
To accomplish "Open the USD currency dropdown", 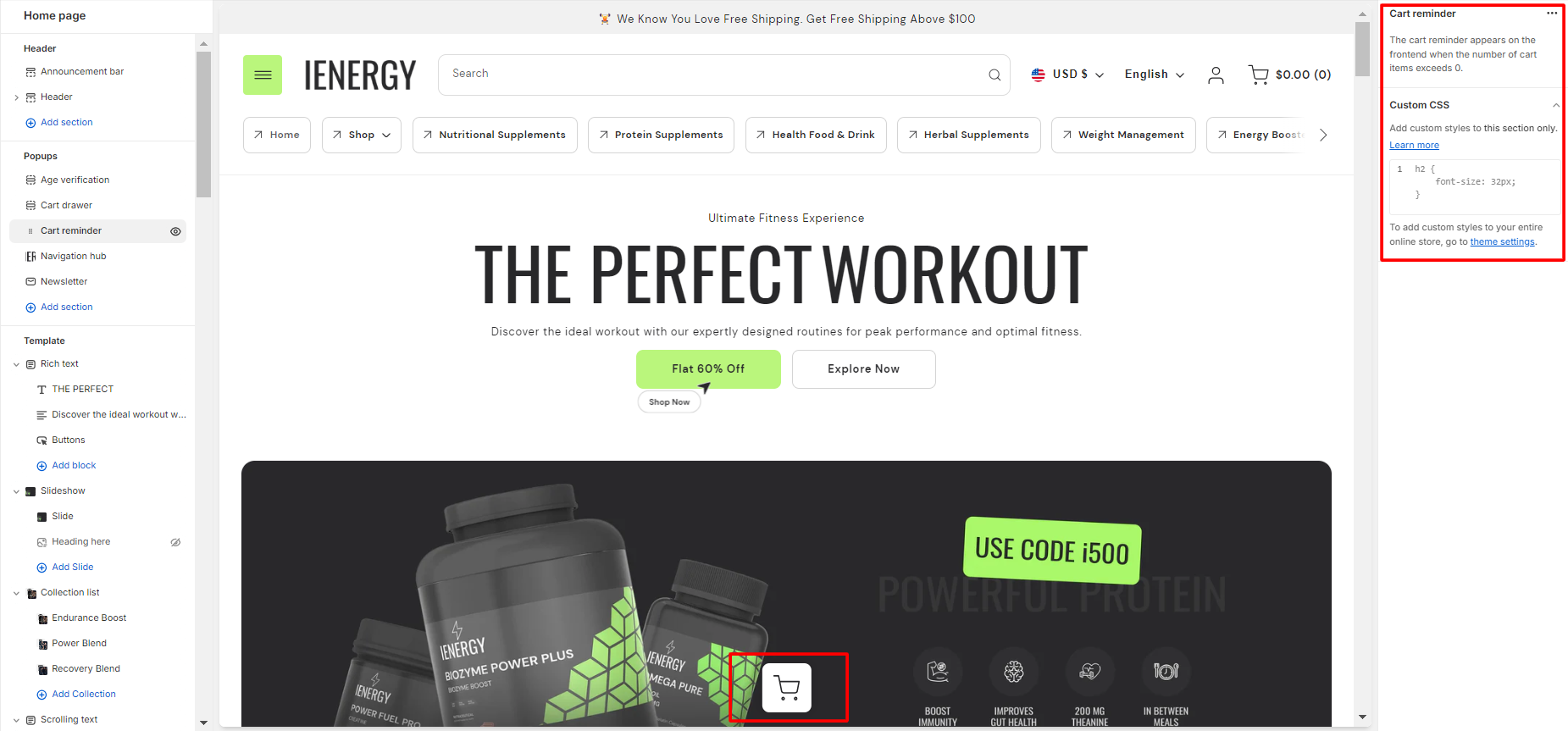I will click(x=1067, y=75).
